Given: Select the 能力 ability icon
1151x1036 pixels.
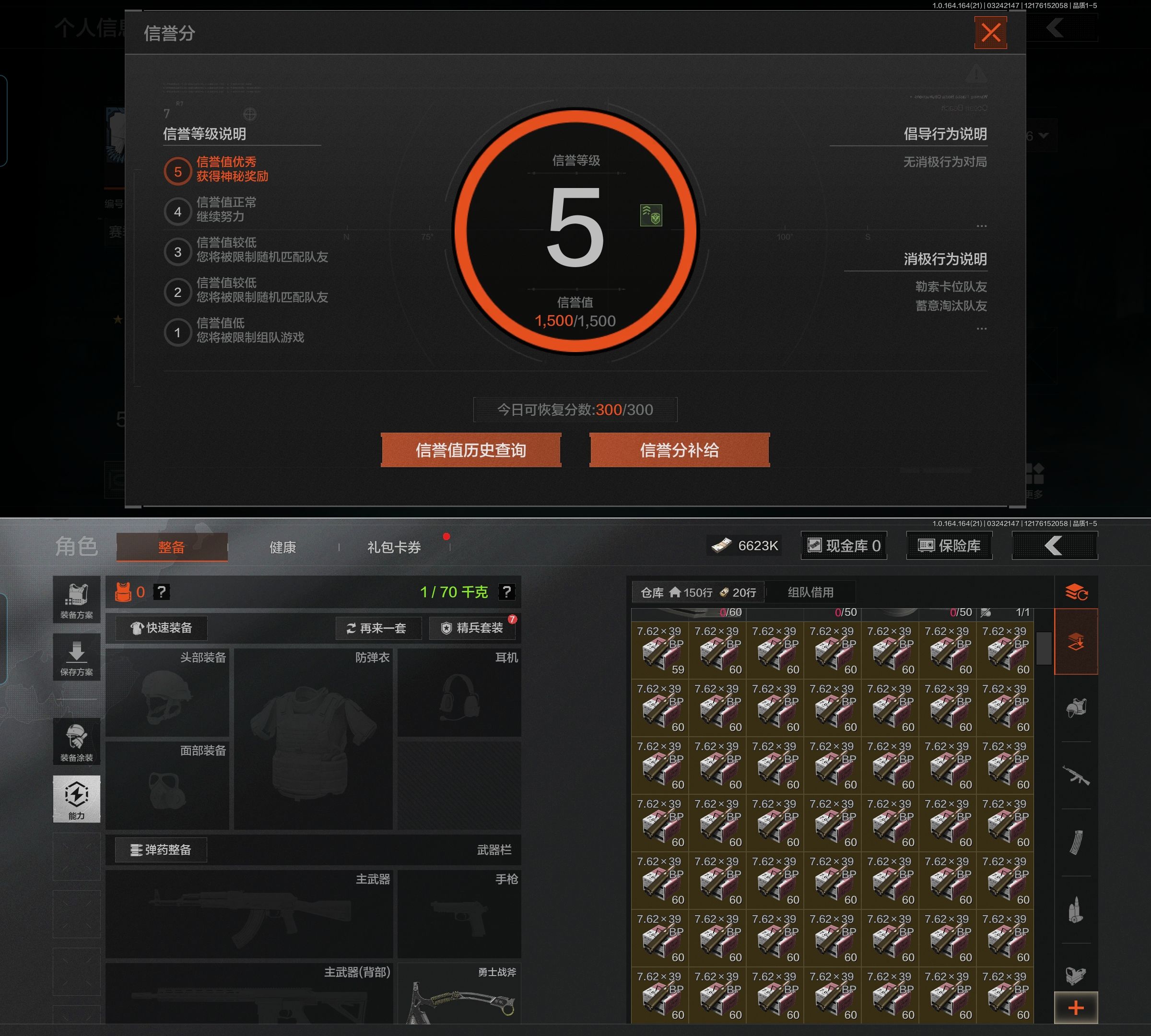Looking at the screenshot, I should coord(76,798).
